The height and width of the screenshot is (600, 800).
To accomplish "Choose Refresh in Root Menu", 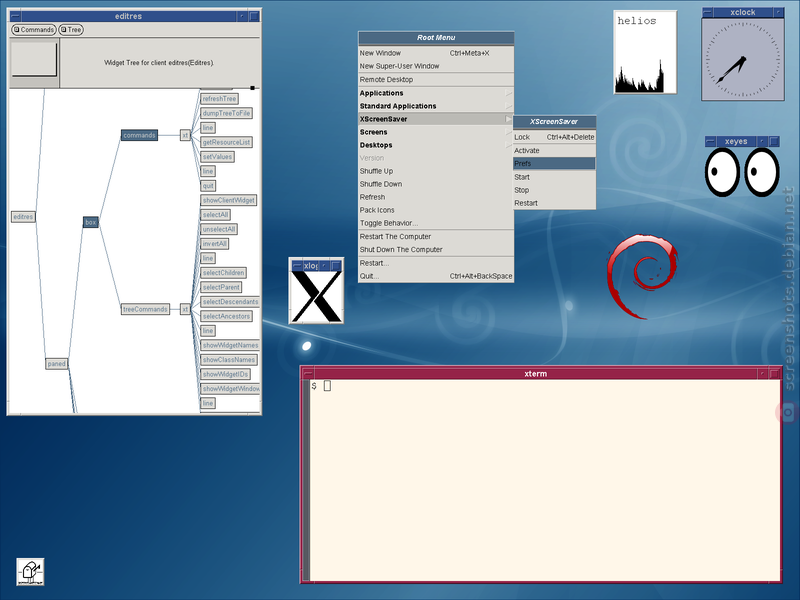I will click(x=436, y=197).
